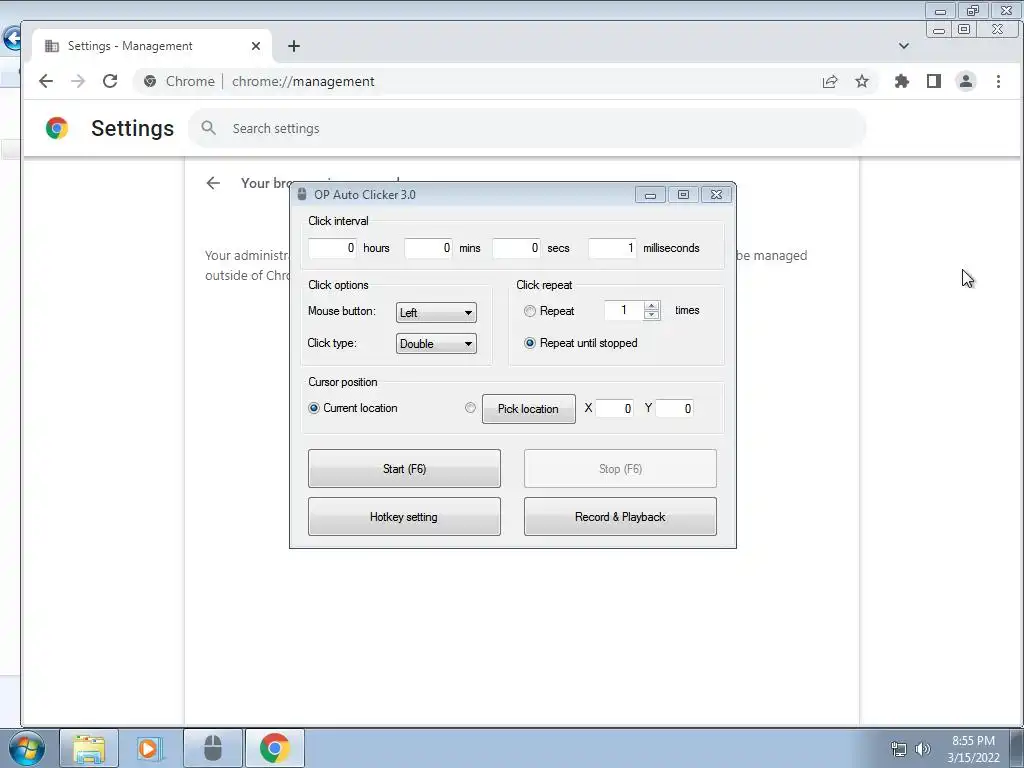Select the Settings - Management tab
The image size is (1024, 768).
click(152, 46)
